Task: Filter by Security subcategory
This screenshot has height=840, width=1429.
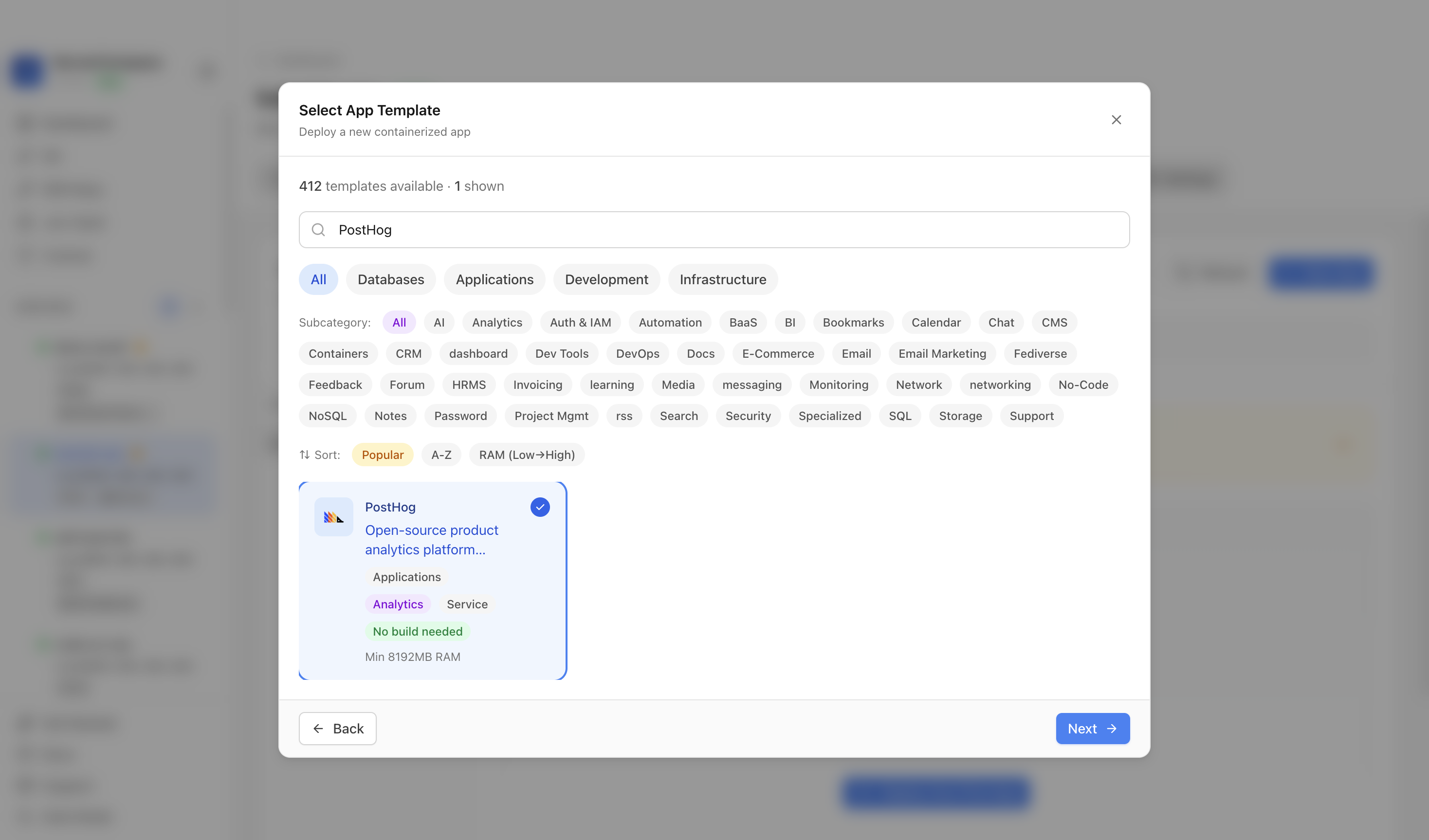Action: [748, 416]
